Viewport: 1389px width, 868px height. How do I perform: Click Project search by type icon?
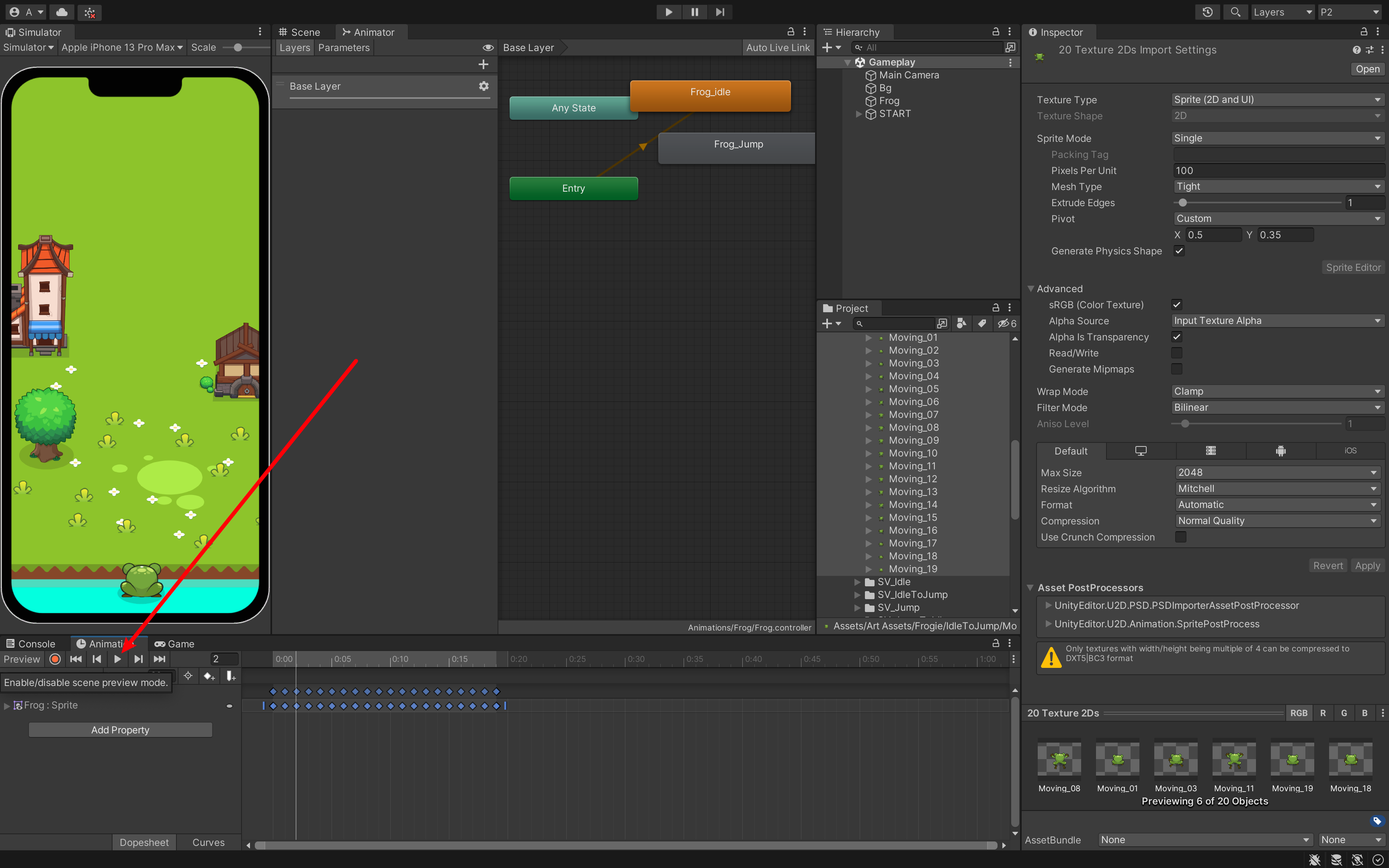pyautogui.click(x=961, y=324)
